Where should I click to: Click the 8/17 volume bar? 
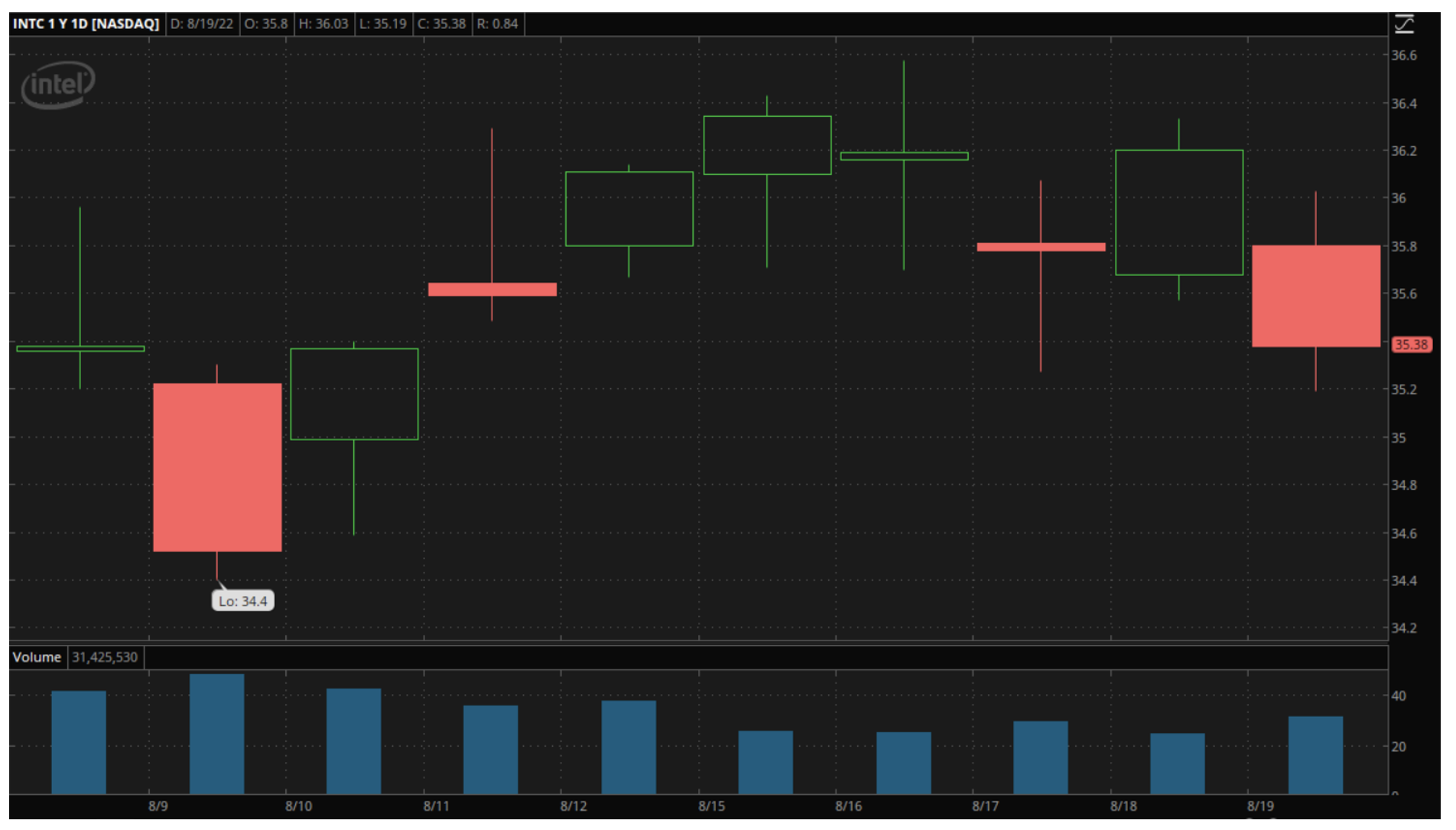tap(1041, 757)
